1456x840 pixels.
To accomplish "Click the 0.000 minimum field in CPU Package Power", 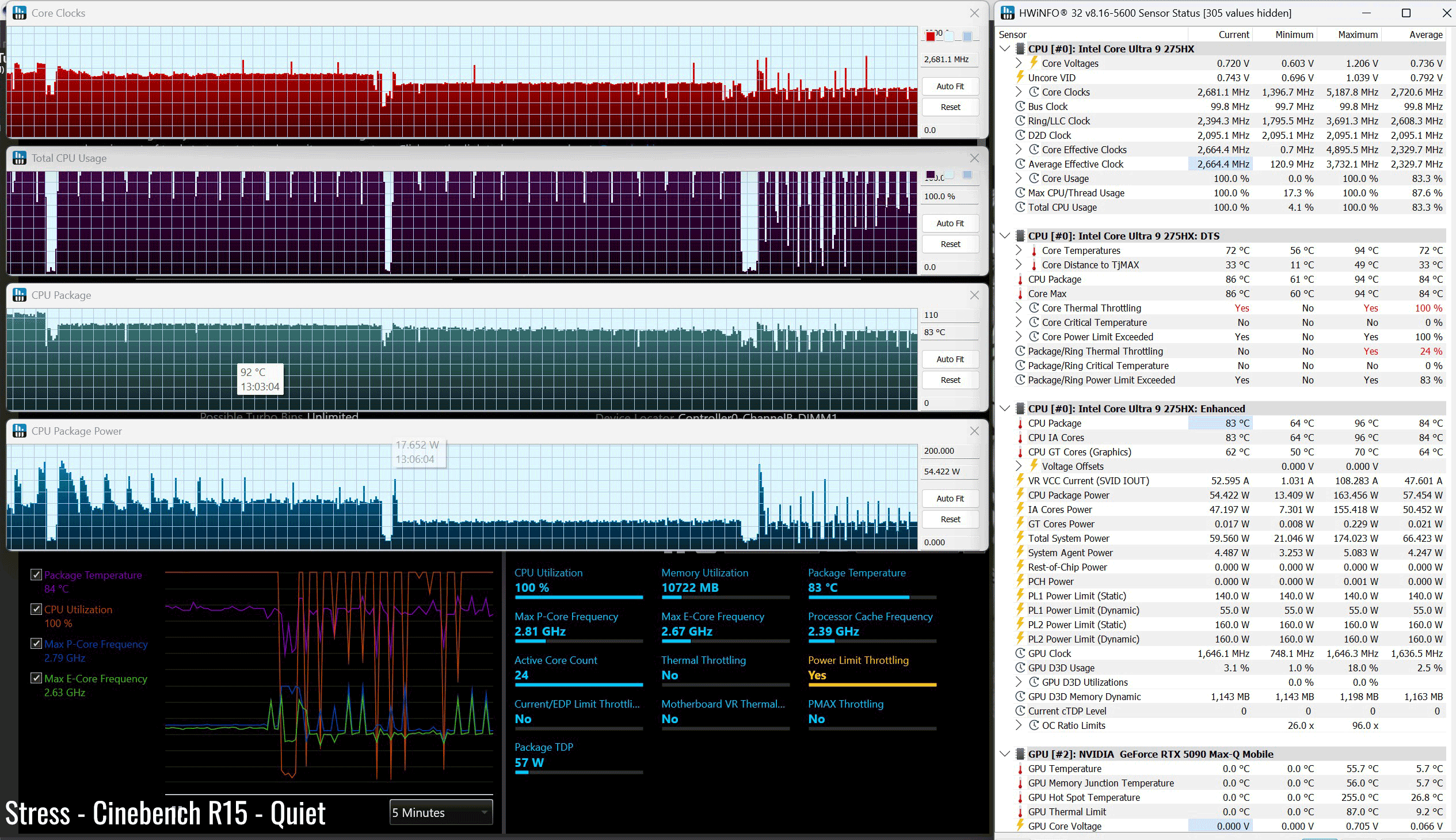I will (950, 542).
